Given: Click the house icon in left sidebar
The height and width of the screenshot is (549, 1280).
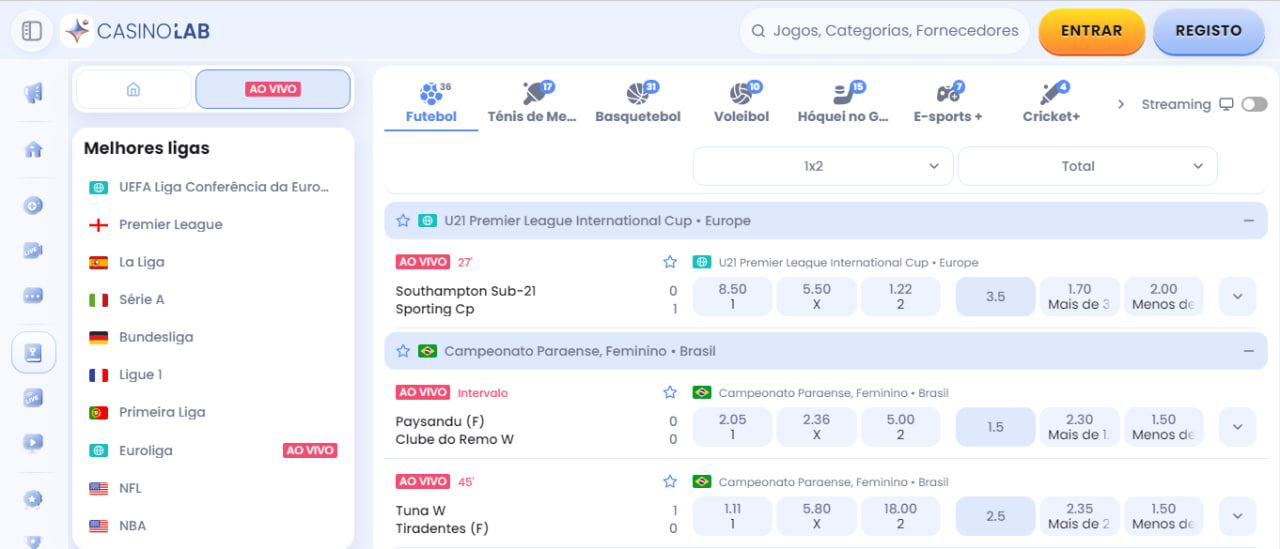Looking at the screenshot, I should [33, 150].
